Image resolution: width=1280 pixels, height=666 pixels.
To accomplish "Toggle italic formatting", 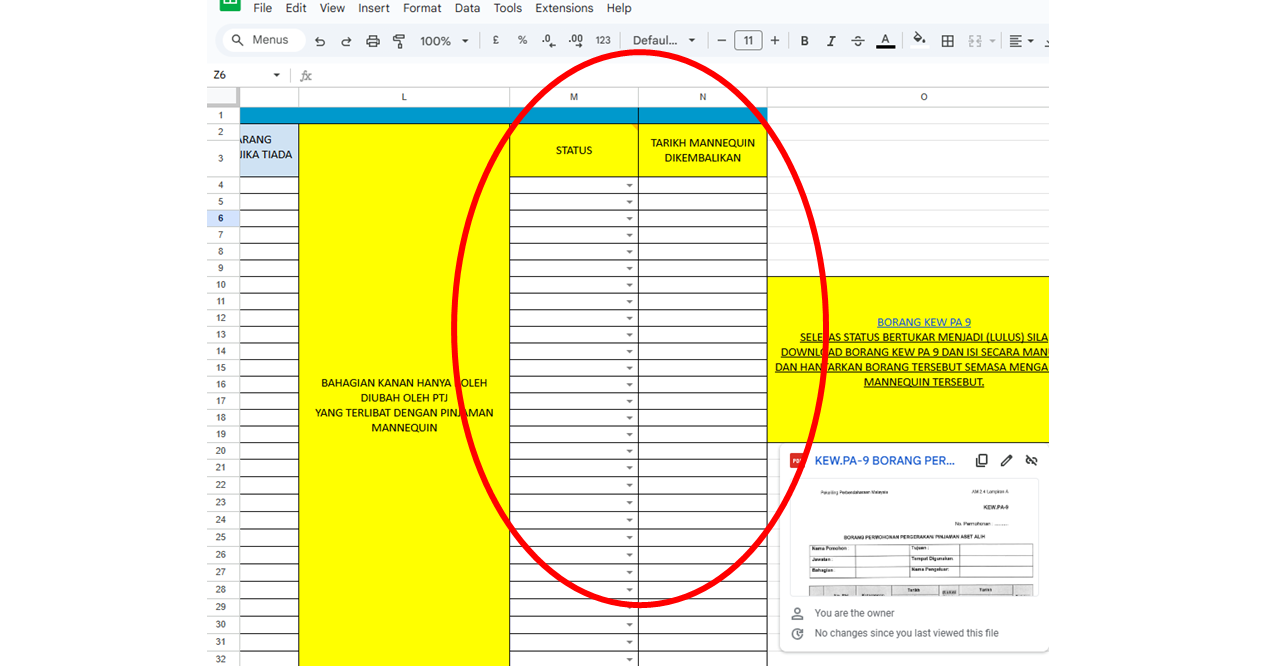I will pyautogui.click(x=831, y=41).
